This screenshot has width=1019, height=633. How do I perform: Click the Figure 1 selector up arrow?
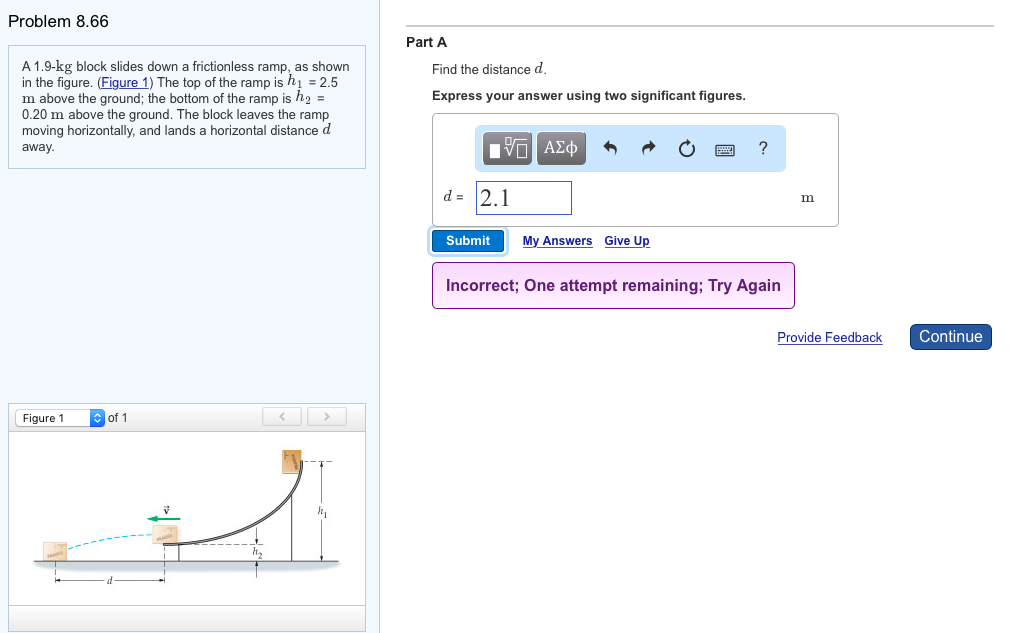click(x=97, y=413)
